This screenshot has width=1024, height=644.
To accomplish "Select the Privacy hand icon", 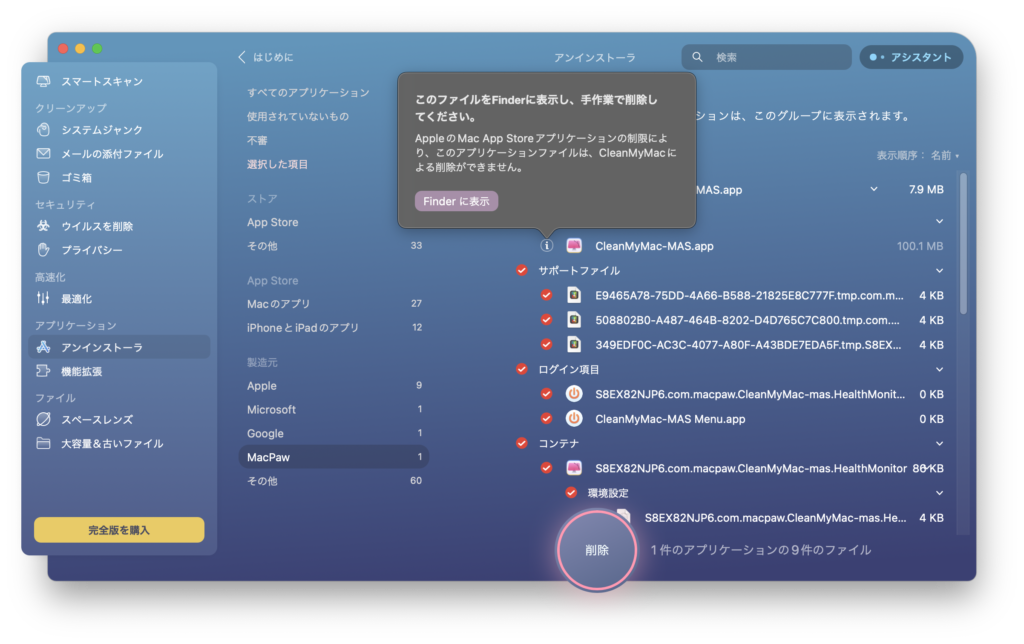I will click(44, 250).
